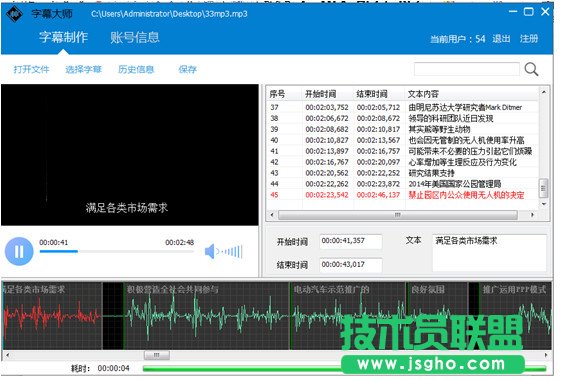
Task: Click the 退出 logout link
Action: point(501,38)
